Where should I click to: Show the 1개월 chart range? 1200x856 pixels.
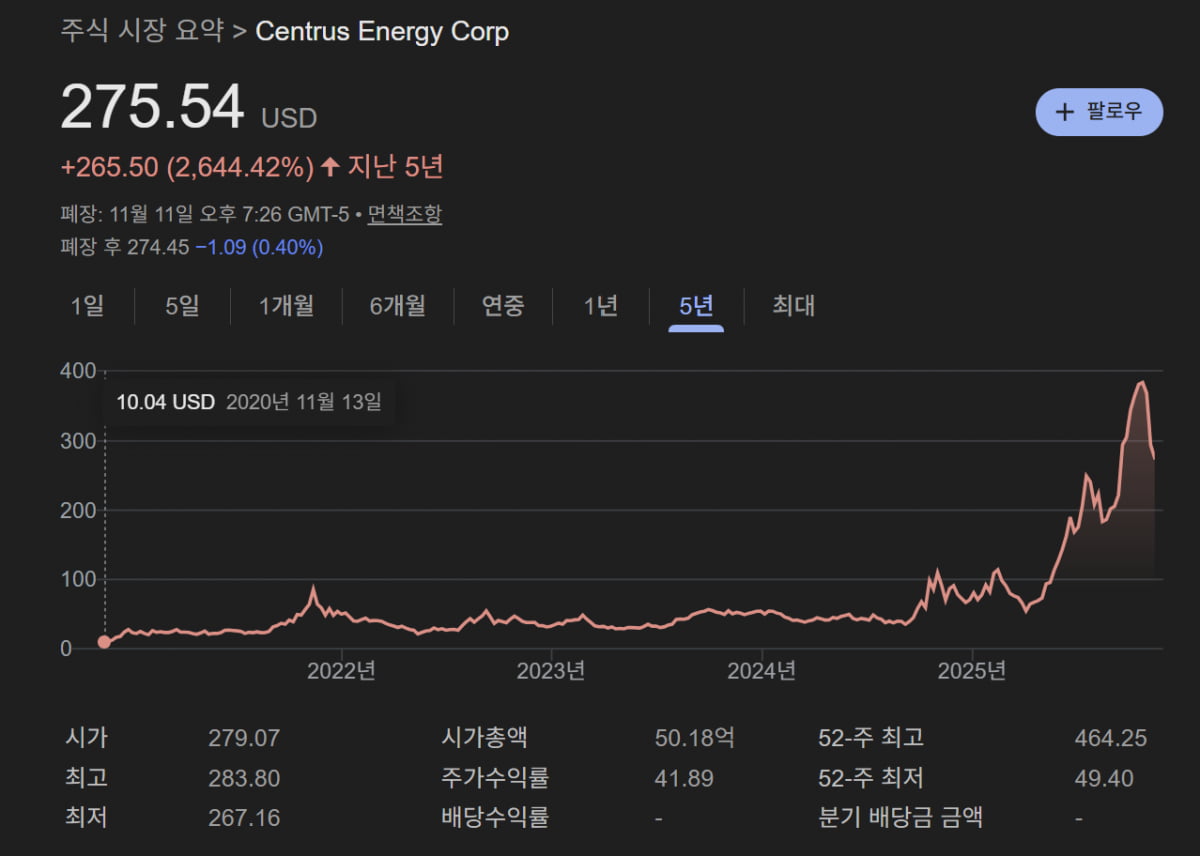286,306
